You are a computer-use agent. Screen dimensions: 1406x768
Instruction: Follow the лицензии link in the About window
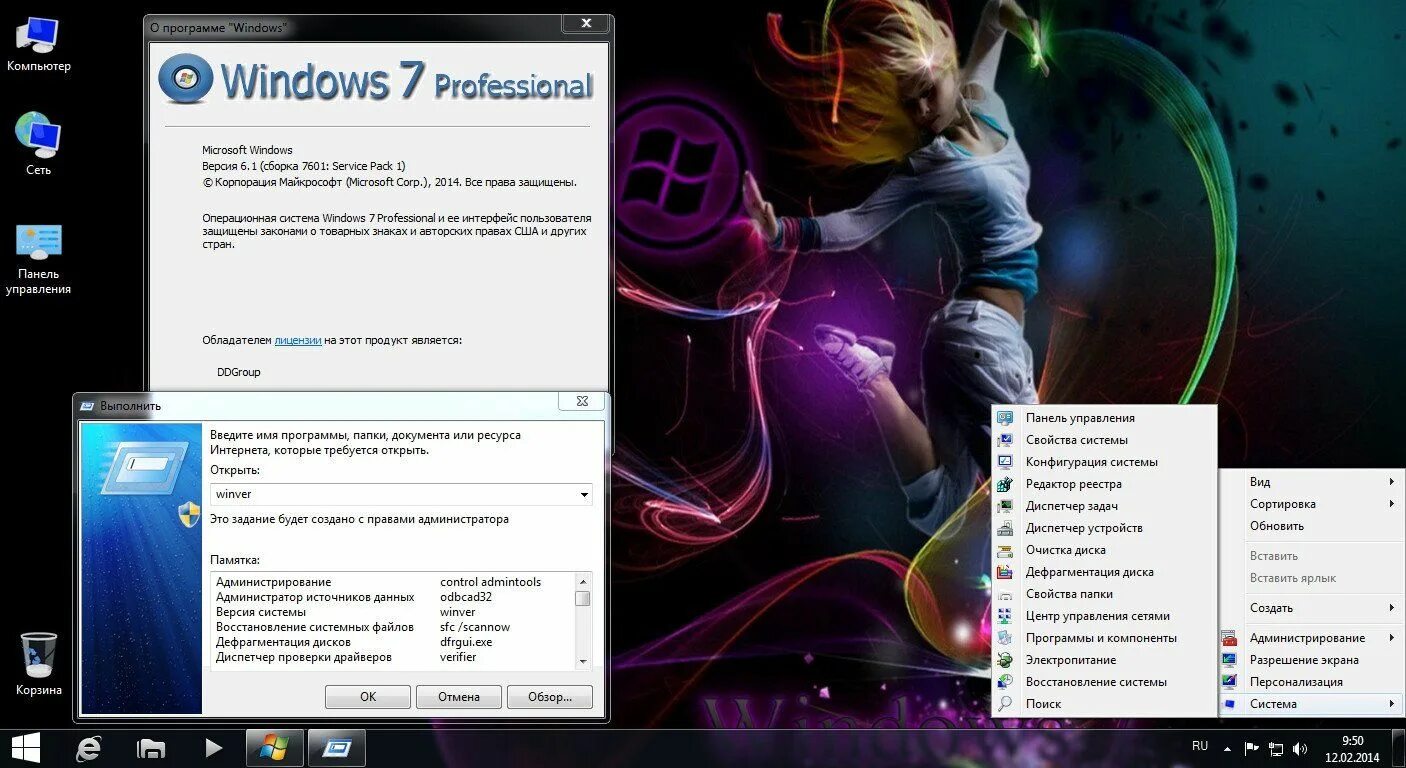298,340
